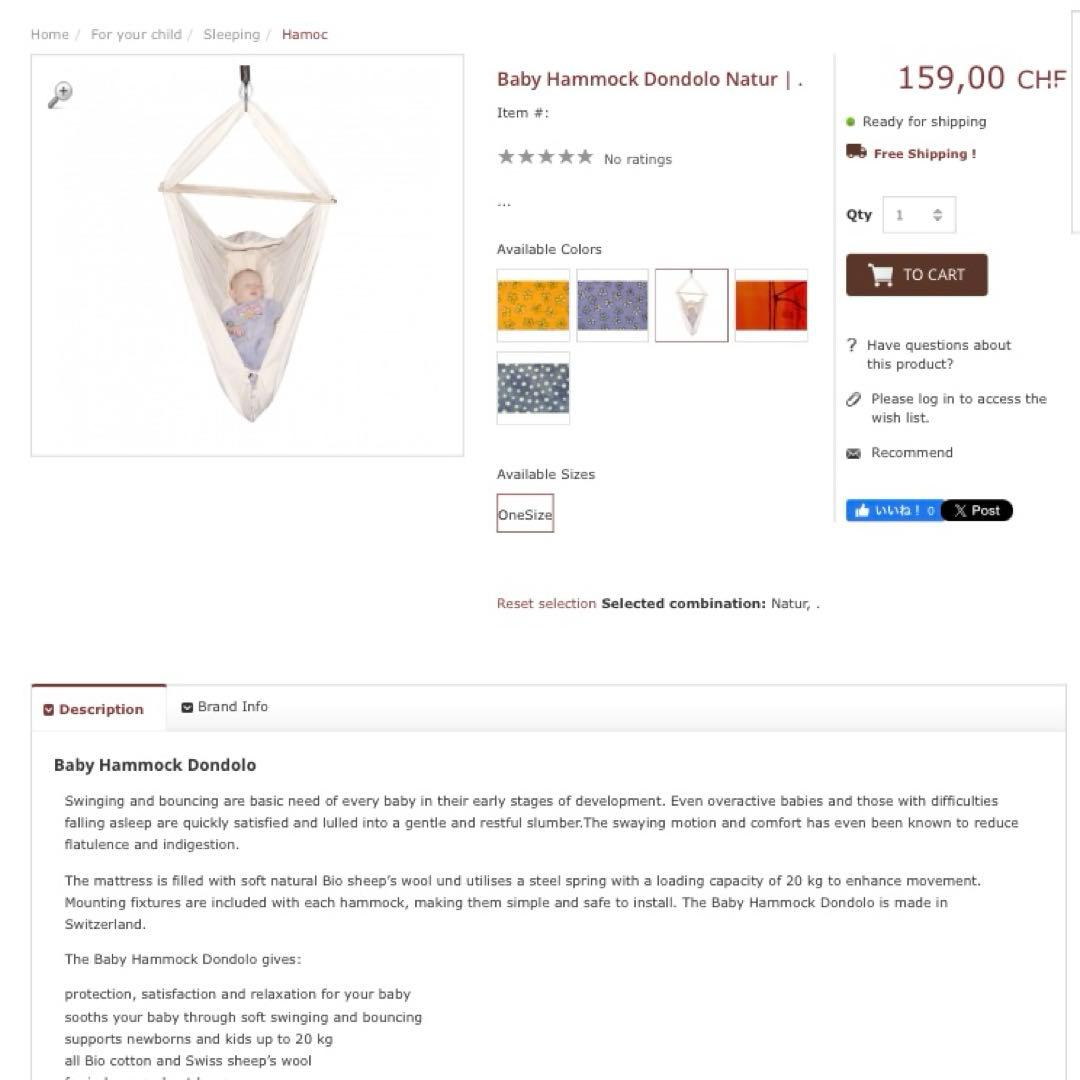Go to Sleeping in the breadcrumb

tap(231, 34)
